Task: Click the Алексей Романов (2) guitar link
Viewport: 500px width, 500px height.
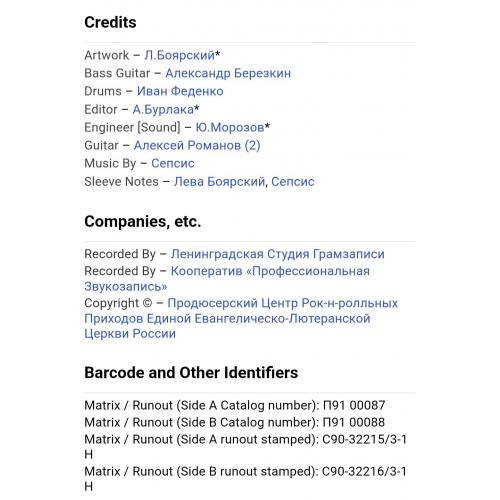Action: pos(197,145)
